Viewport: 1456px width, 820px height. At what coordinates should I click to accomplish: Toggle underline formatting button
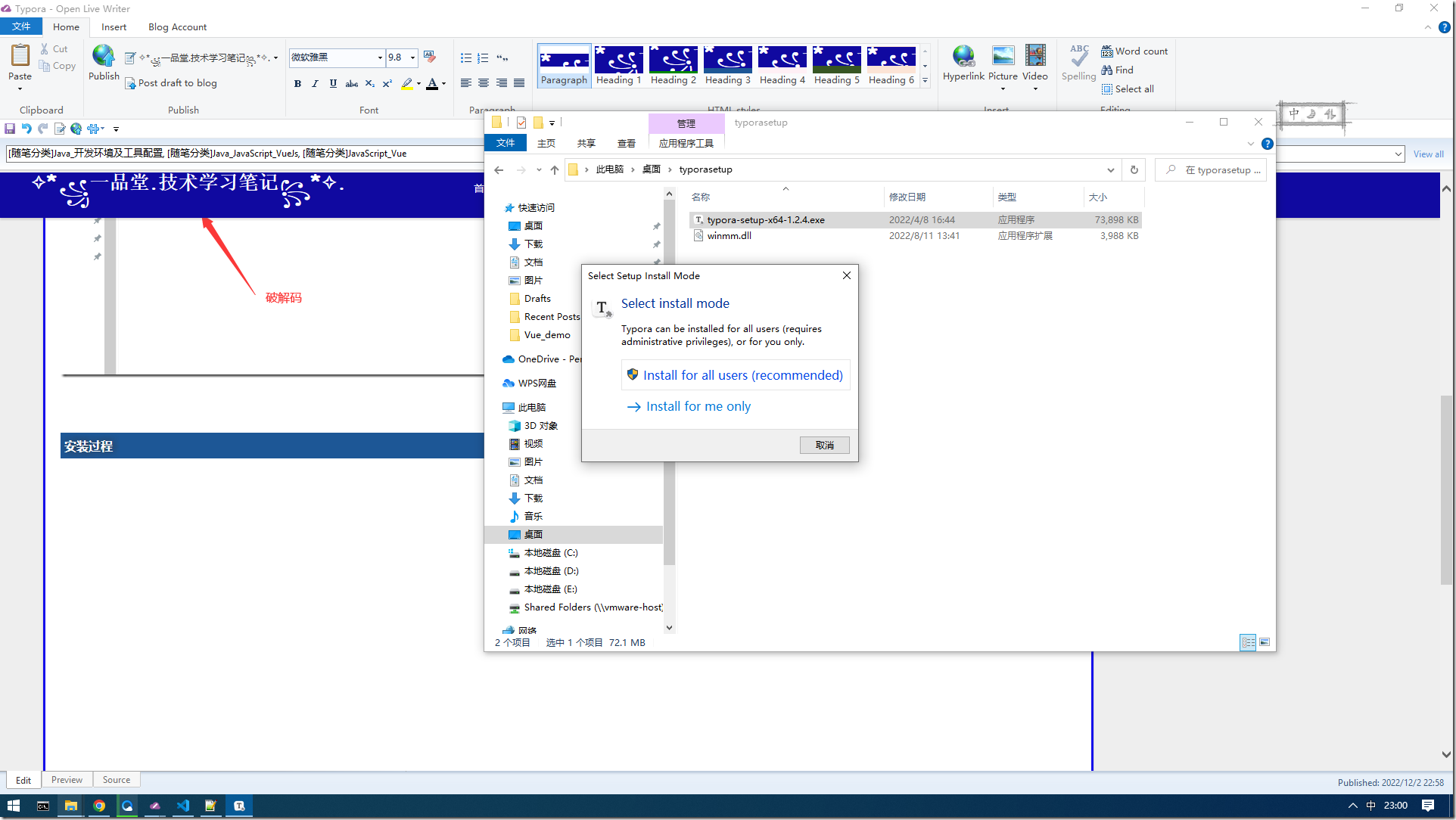(x=333, y=83)
